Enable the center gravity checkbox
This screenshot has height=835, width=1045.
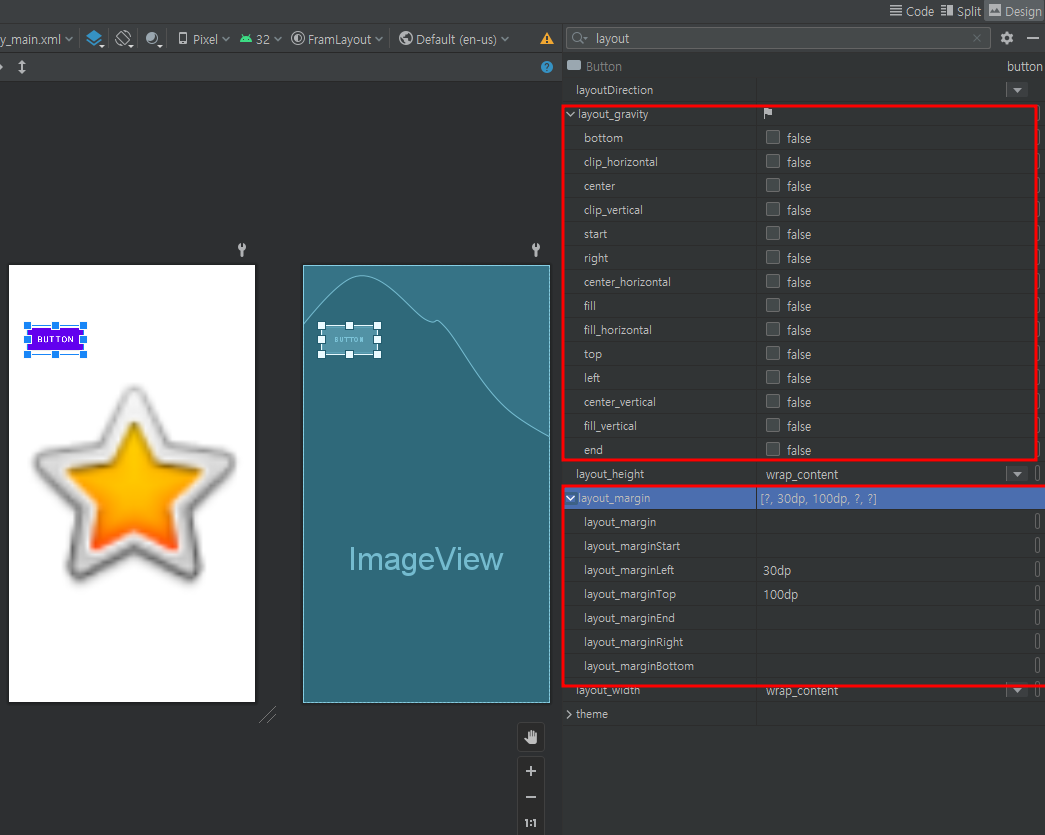pos(772,185)
